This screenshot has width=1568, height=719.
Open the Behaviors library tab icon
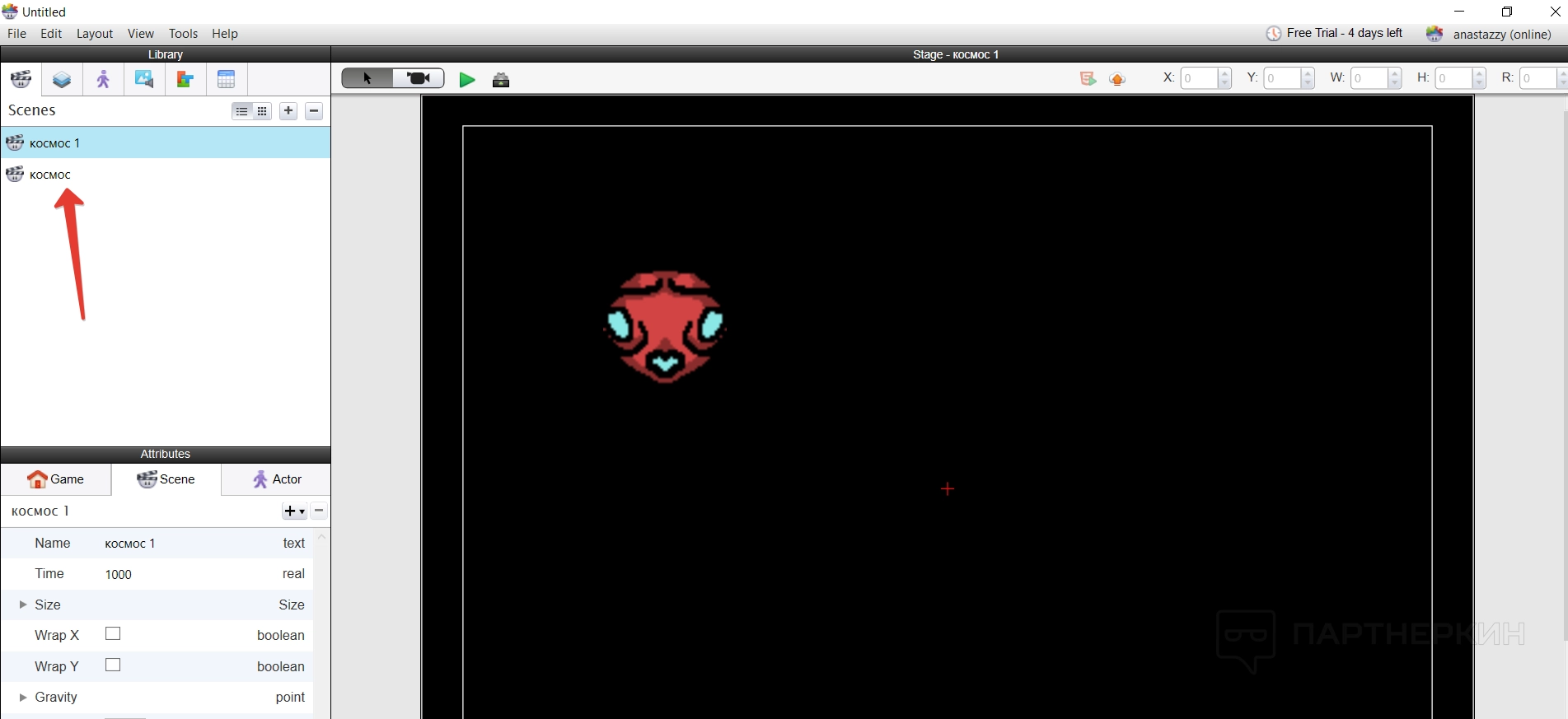185,80
